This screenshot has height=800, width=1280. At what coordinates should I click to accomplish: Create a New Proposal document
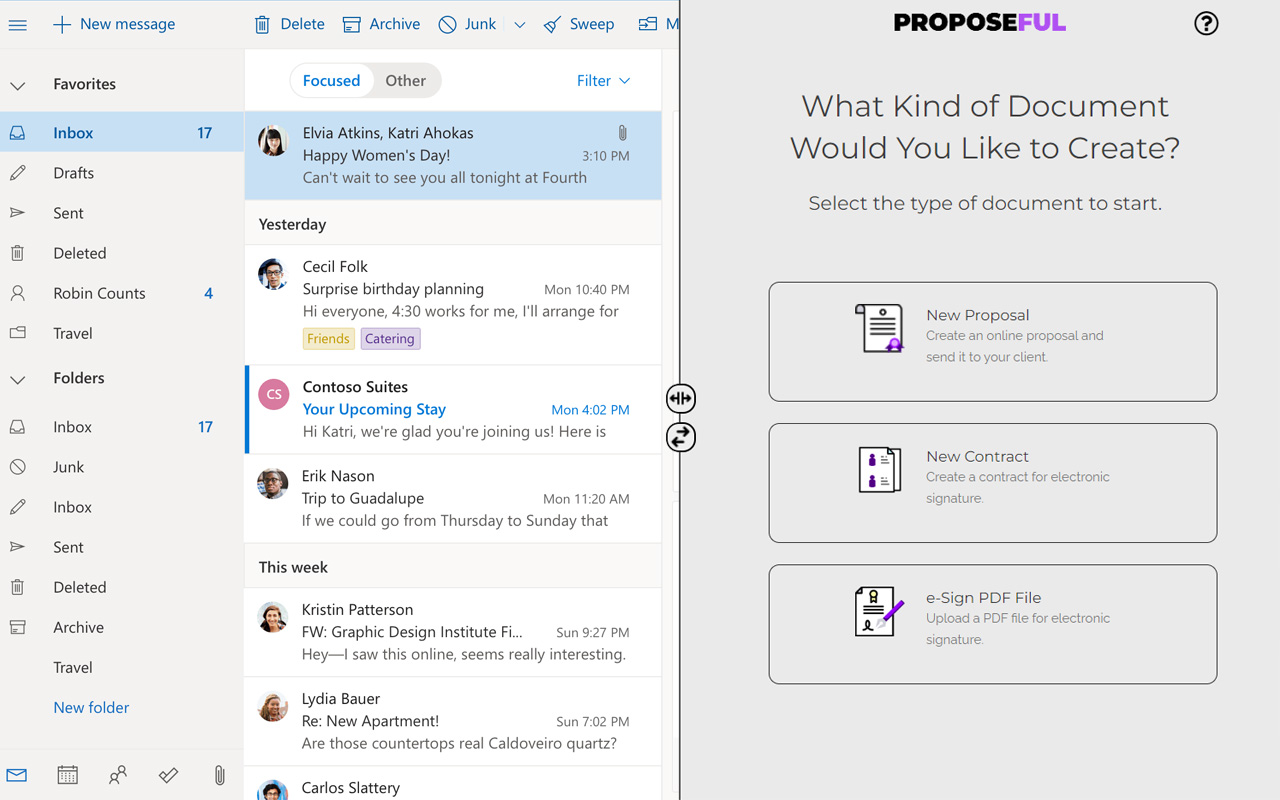993,342
